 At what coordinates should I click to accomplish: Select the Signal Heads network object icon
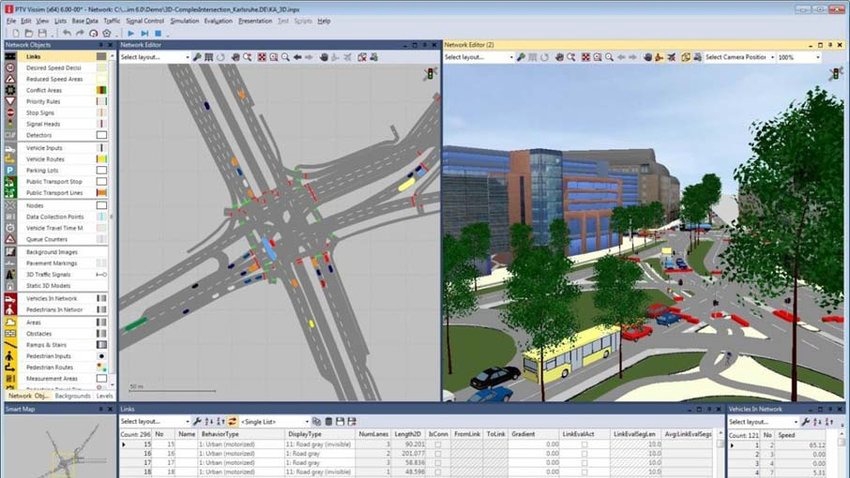tap(9, 124)
